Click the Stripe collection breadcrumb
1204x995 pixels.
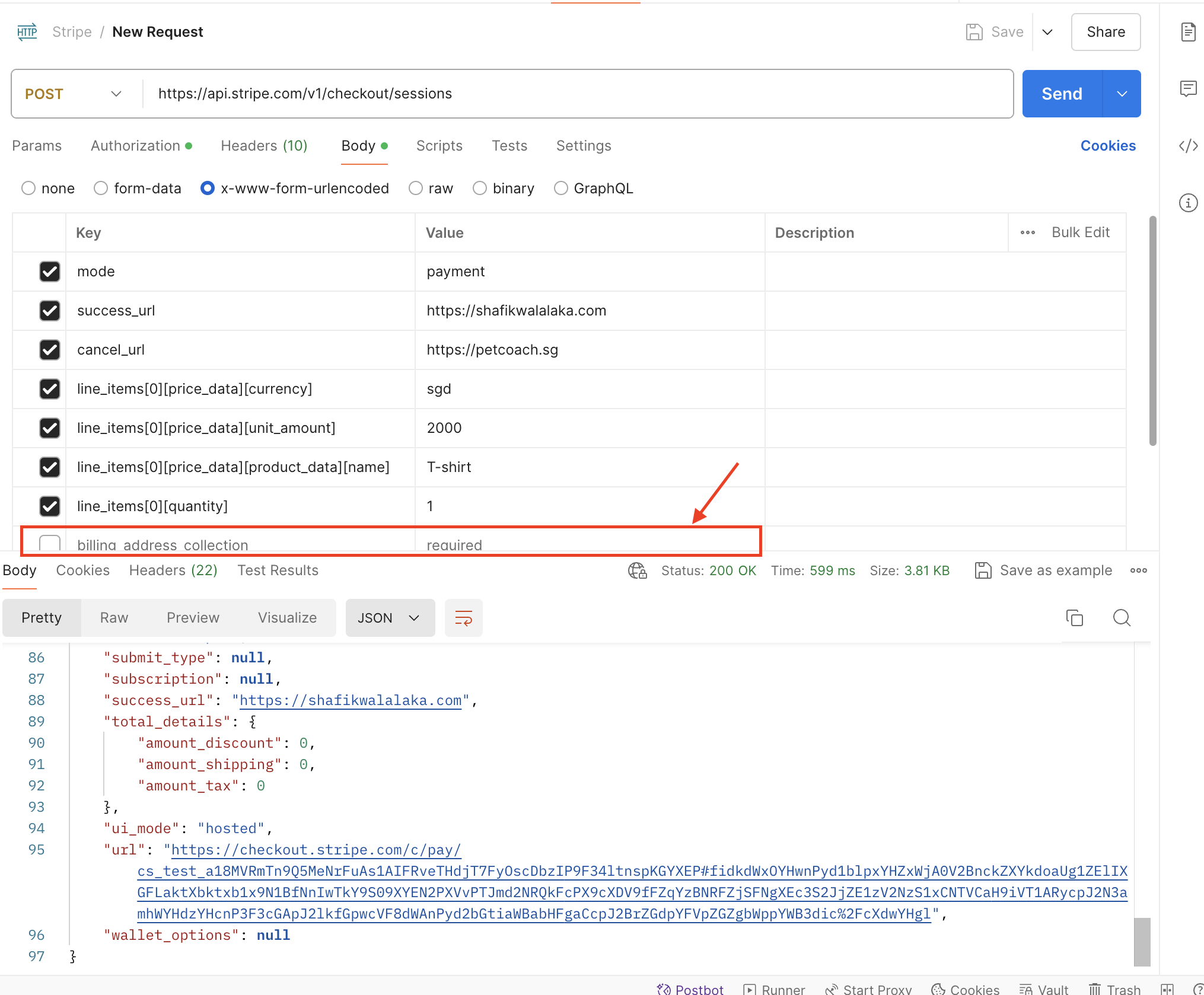point(72,32)
